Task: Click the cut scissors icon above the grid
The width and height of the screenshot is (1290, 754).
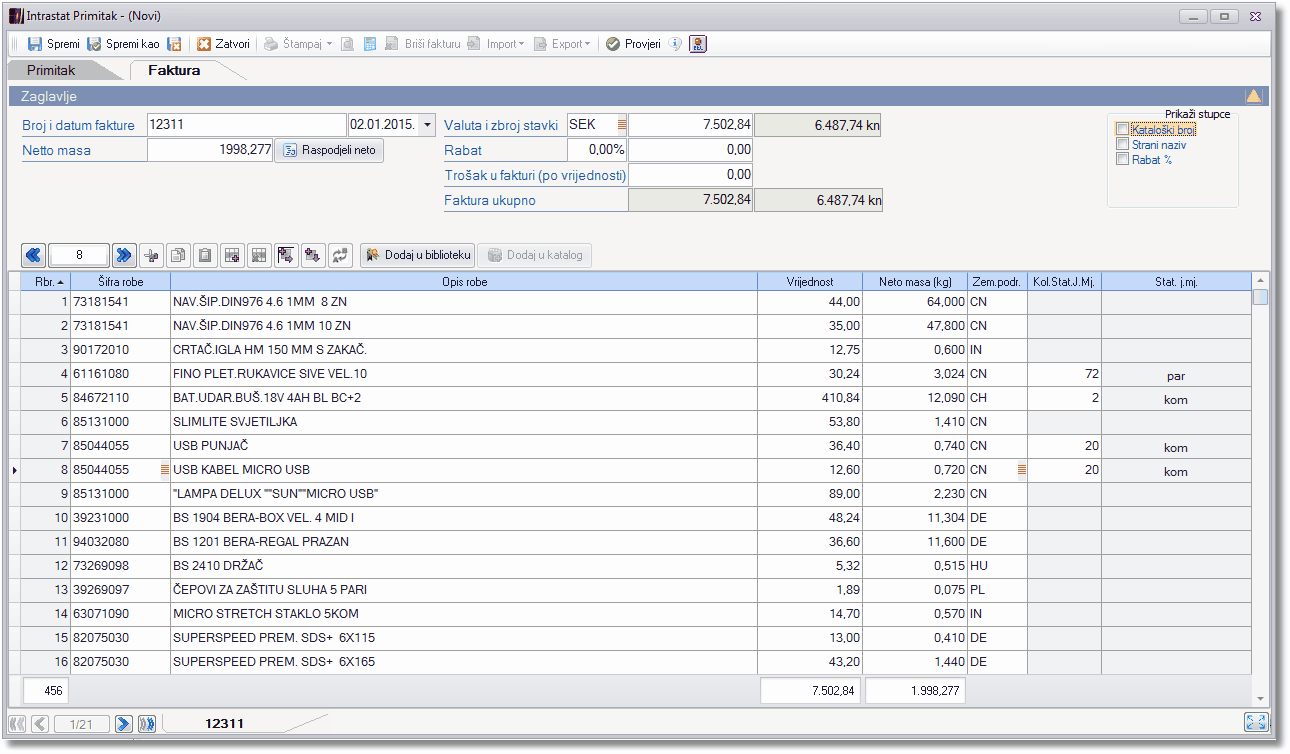Action: pyautogui.click(x=153, y=256)
